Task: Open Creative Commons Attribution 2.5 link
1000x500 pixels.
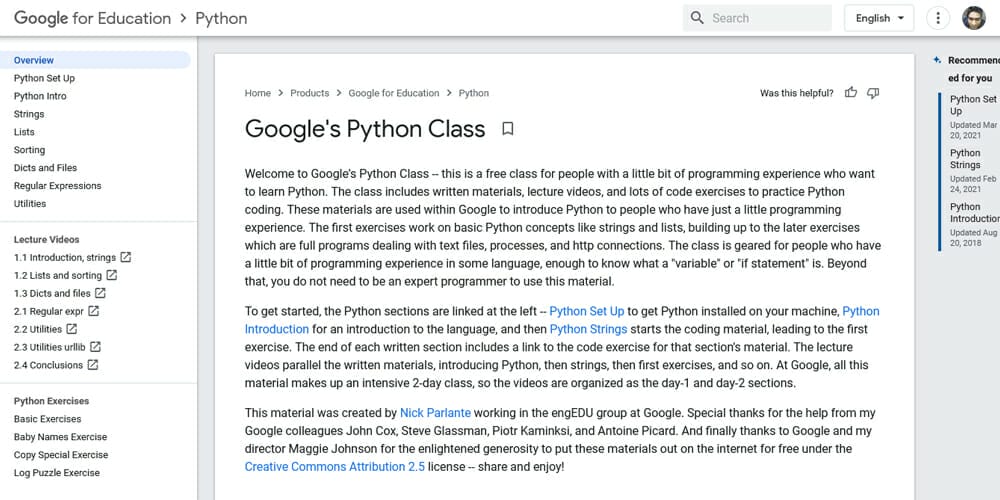Action: pos(335,466)
